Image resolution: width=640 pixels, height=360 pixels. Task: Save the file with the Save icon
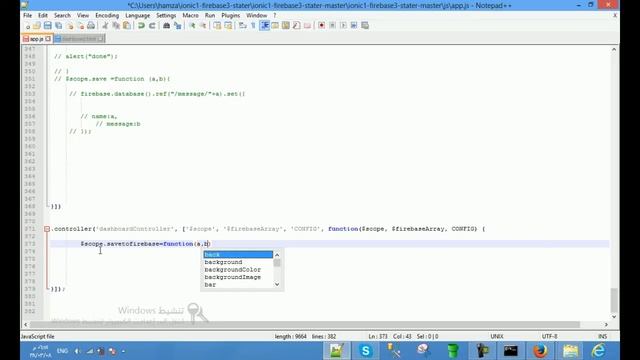coord(48,26)
